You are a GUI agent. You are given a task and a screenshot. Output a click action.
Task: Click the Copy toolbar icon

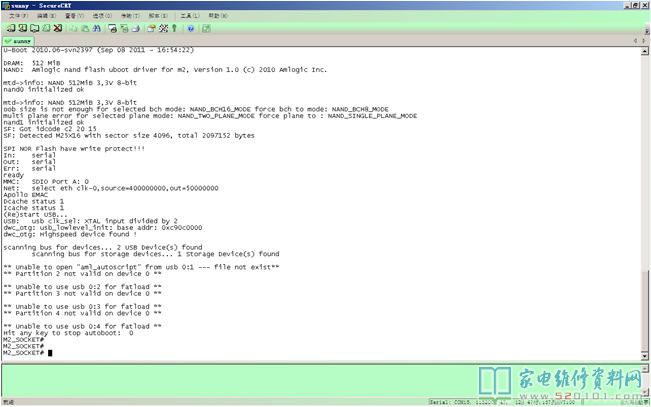coord(73,28)
